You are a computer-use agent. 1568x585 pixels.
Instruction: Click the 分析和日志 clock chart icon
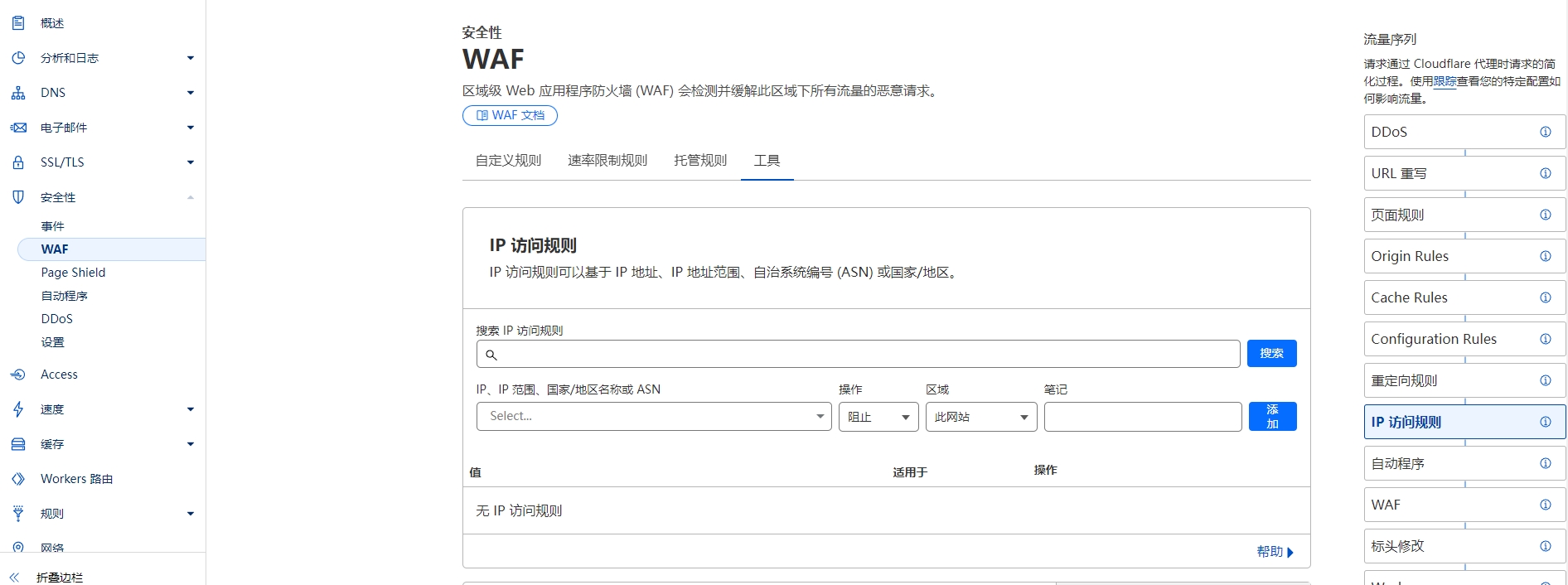pyautogui.click(x=18, y=58)
